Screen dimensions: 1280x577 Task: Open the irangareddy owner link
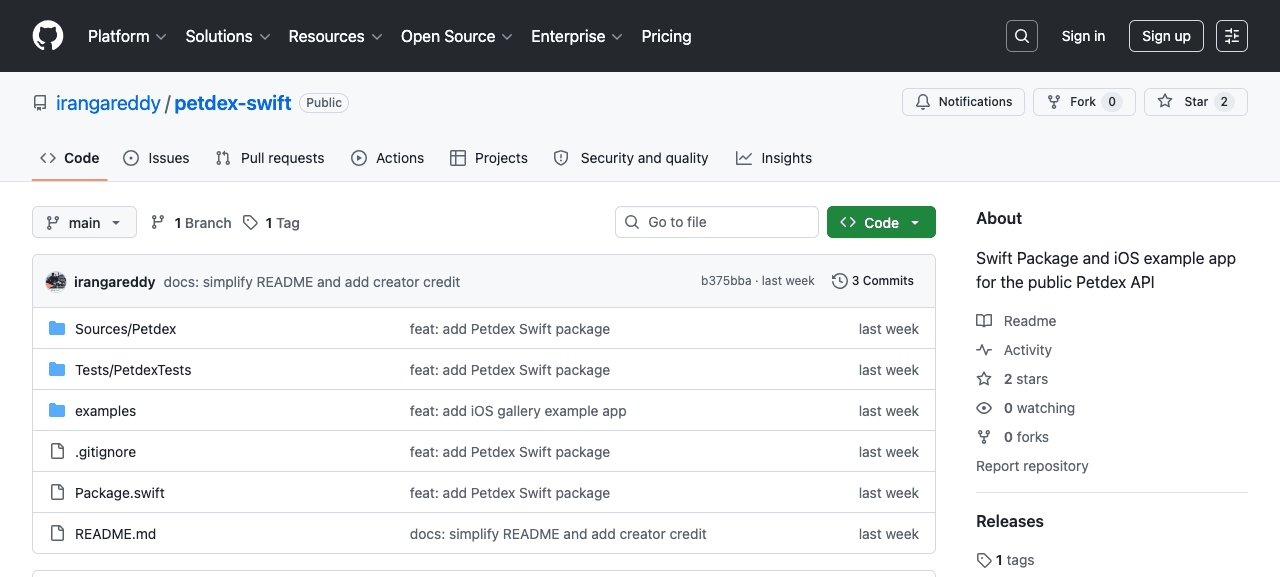108,103
